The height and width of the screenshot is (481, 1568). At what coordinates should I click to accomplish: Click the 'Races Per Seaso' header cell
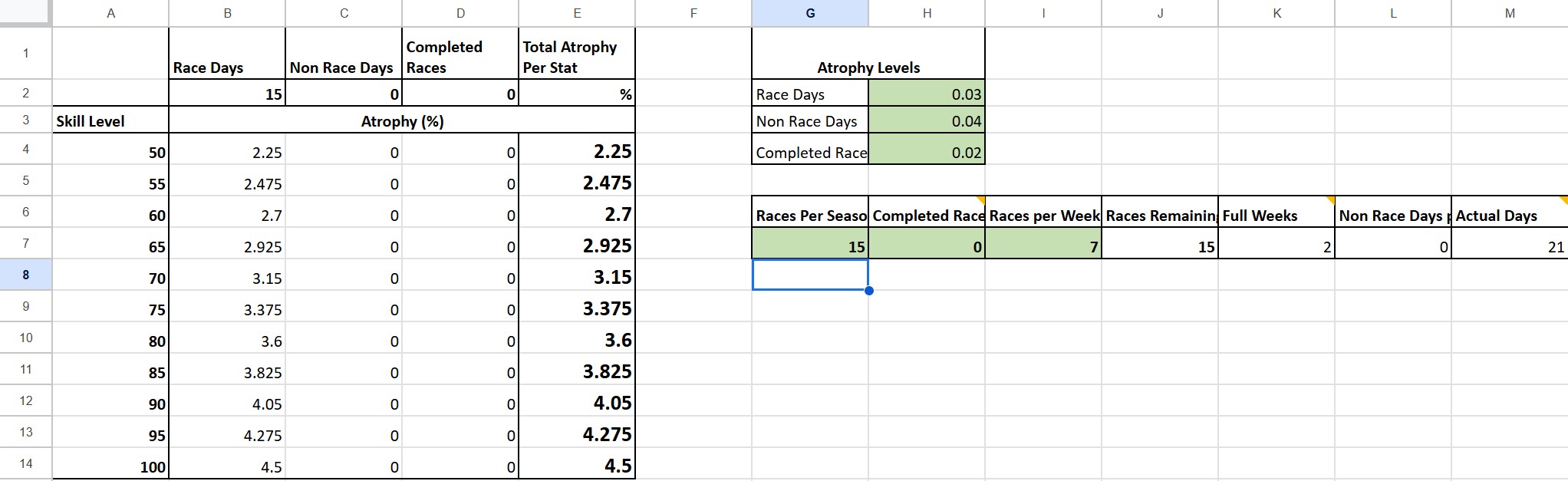click(810, 212)
